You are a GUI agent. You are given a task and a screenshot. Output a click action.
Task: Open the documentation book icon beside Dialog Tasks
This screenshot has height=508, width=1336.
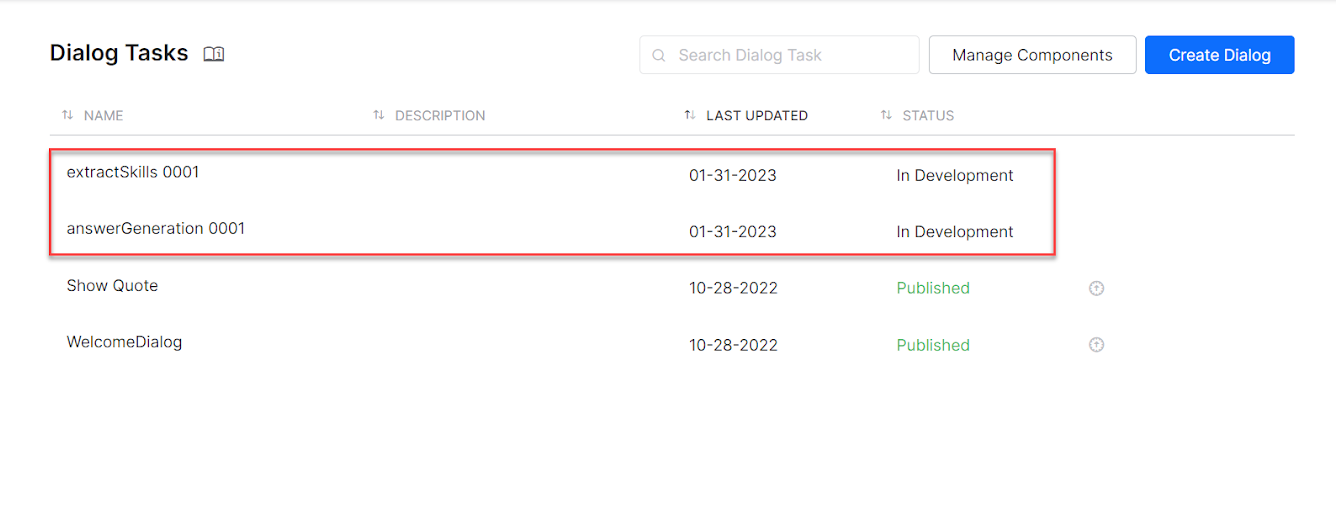[213, 54]
